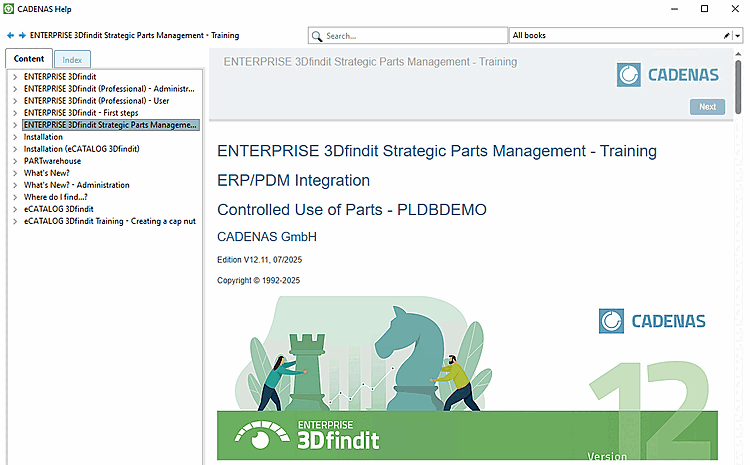750x465 pixels.
Task: Click the chess illustration cover image
Action: point(467,378)
